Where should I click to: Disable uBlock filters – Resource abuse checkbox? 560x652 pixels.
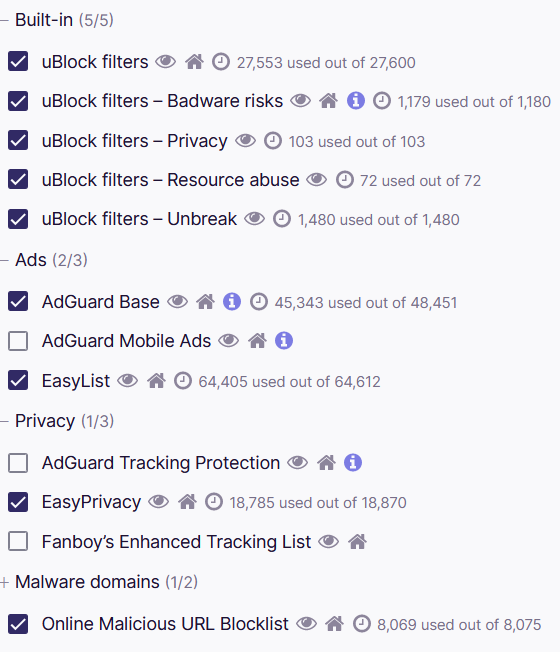coord(18,180)
